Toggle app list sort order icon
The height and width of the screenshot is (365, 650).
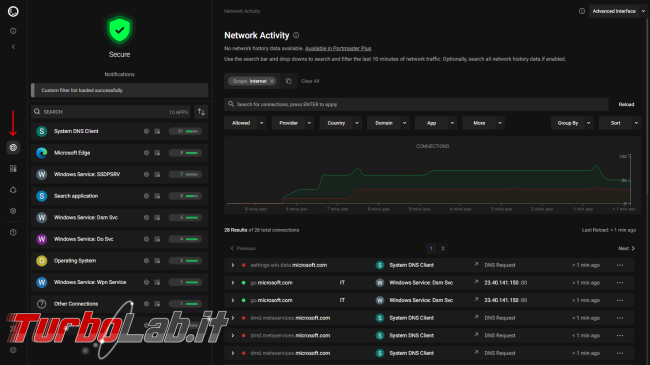[201, 112]
